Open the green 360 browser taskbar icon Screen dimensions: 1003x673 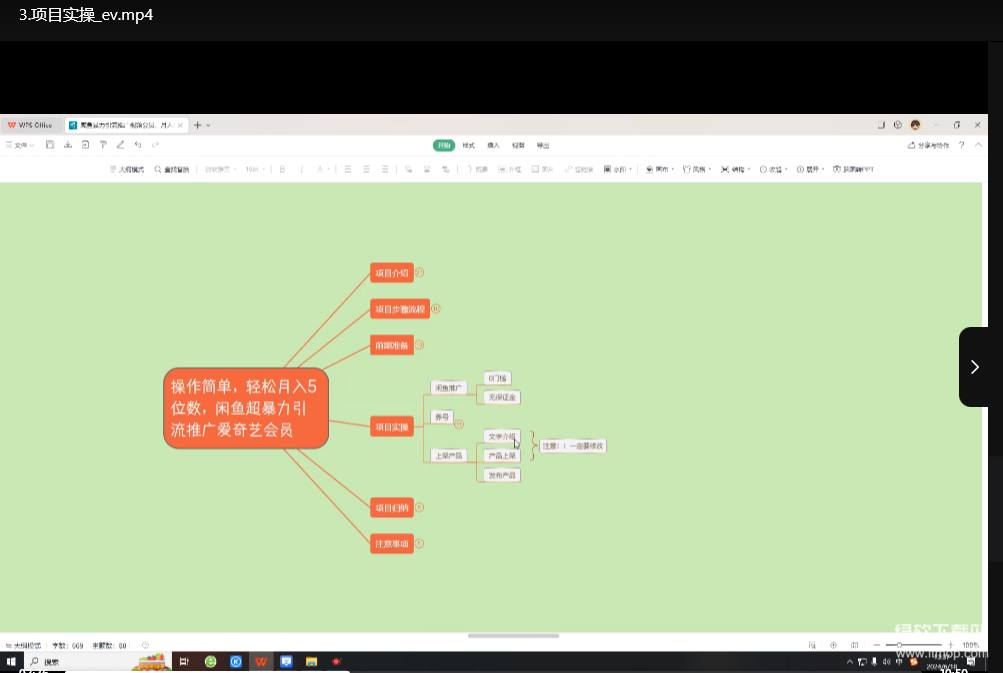pos(210,661)
